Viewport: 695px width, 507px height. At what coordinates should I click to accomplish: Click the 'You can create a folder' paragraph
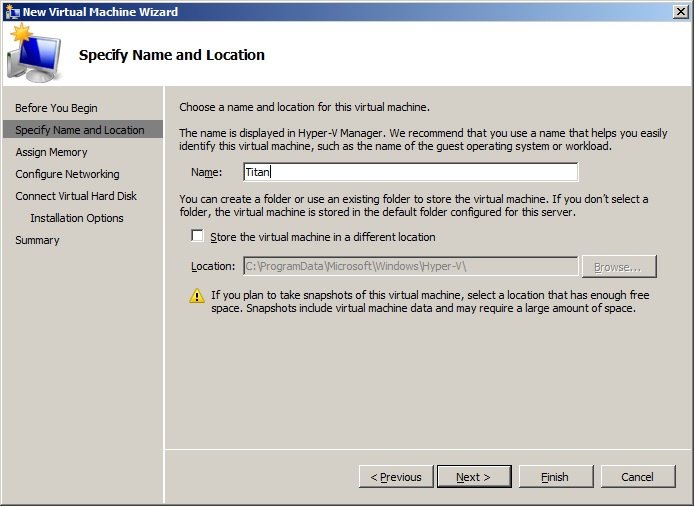(414, 206)
